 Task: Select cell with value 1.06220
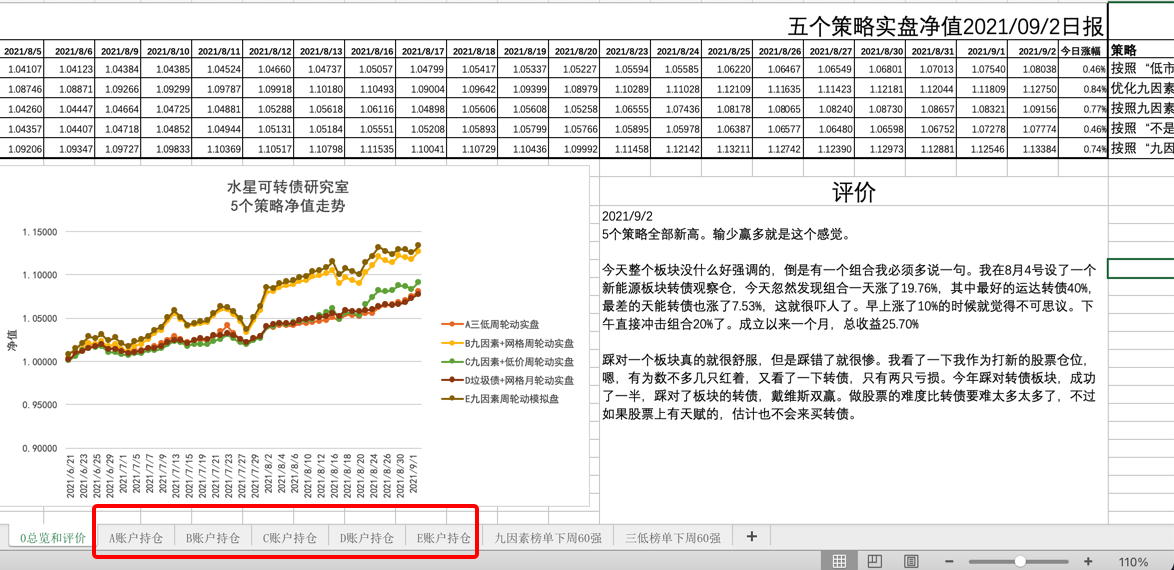click(x=729, y=69)
